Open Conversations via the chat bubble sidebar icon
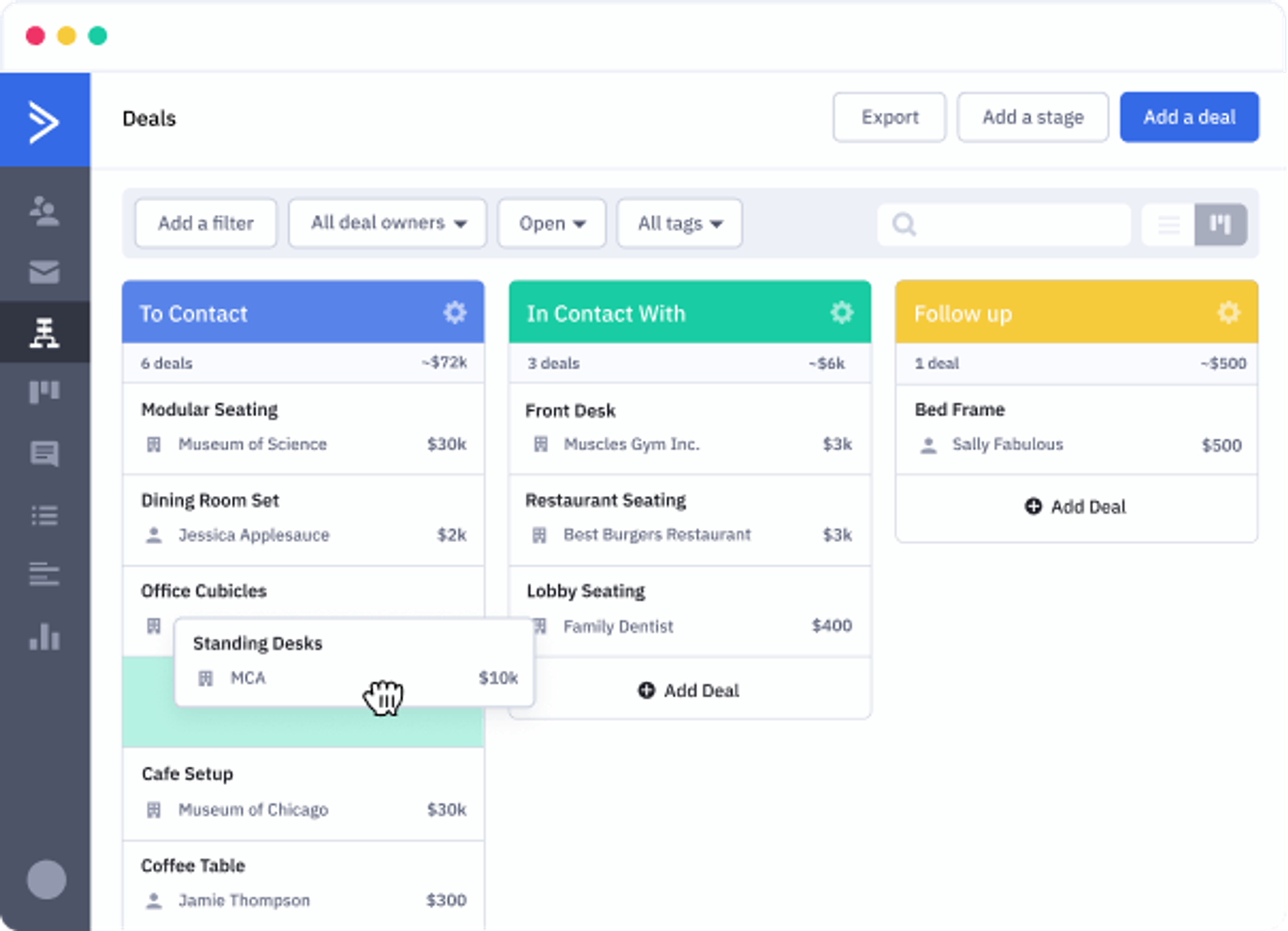This screenshot has height=931, width=1288. (x=44, y=454)
